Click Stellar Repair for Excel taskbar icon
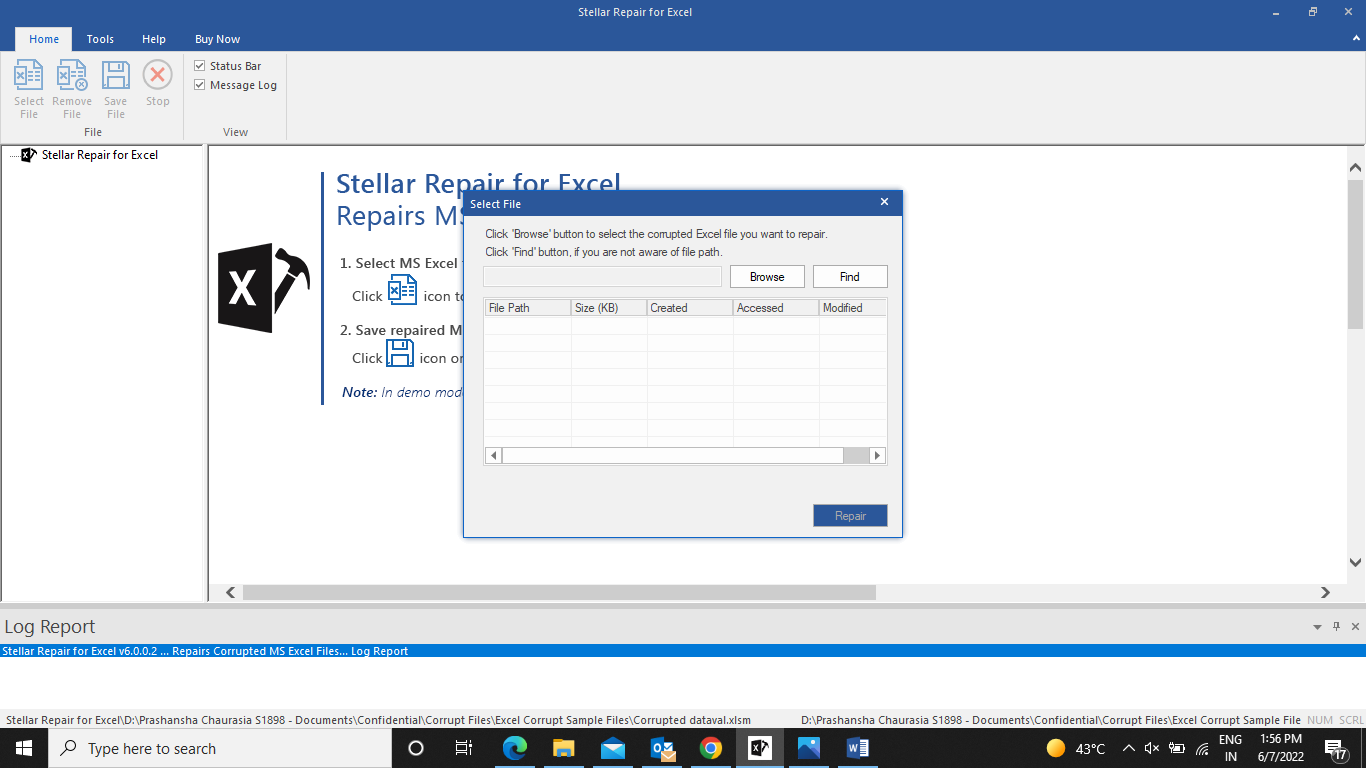Image resolution: width=1366 pixels, height=768 pixels. click(759, 748)
